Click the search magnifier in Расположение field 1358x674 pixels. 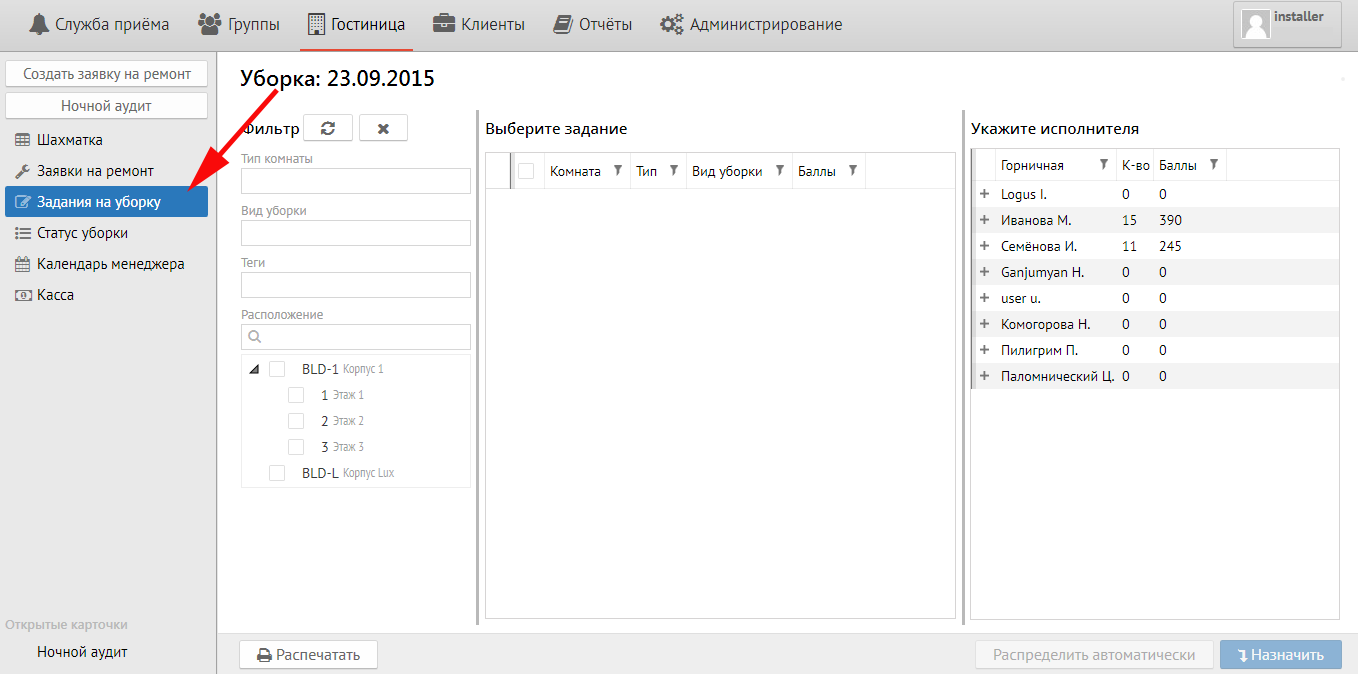tap(254, 337)
